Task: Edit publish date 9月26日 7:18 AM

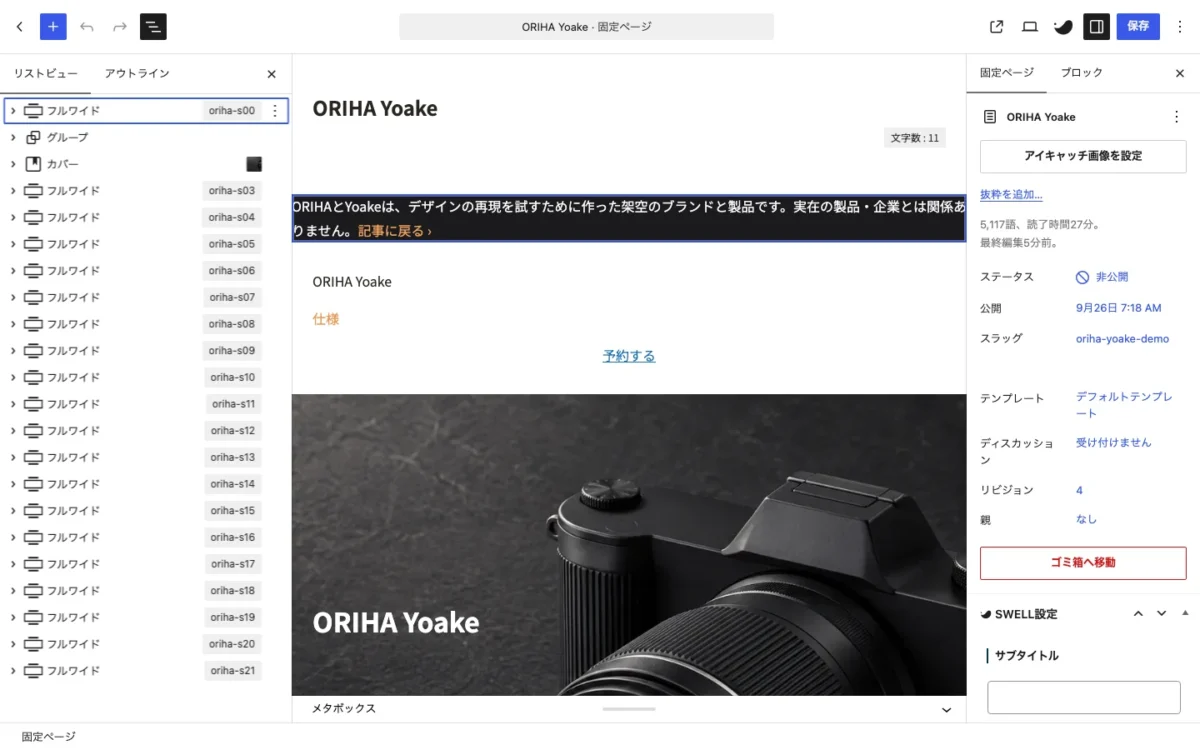Action: 1119,308
